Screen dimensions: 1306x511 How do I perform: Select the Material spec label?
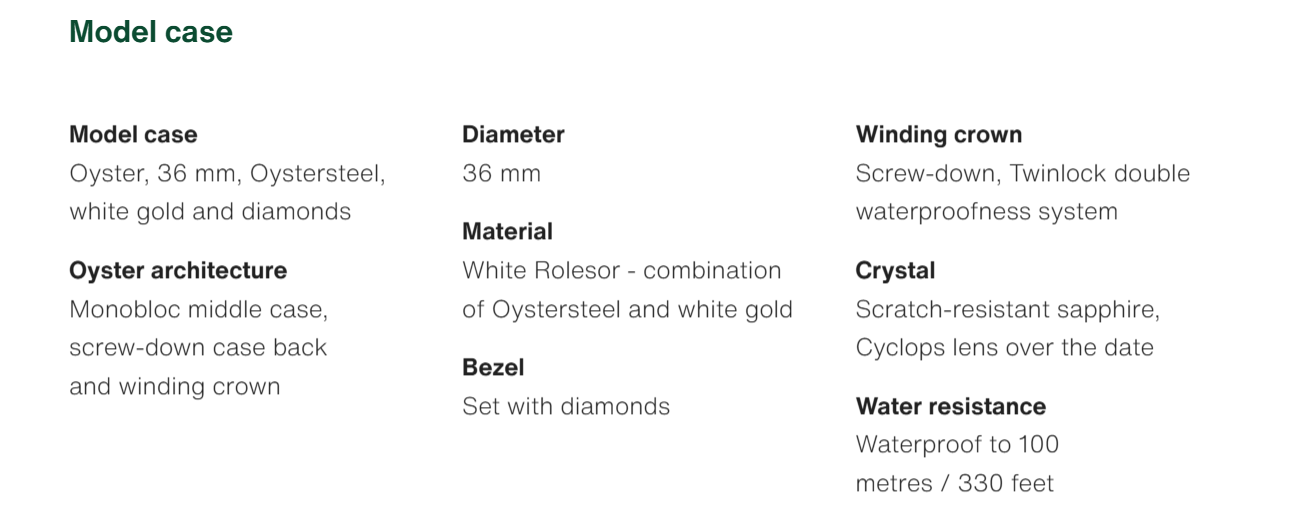(x=507, y=232)
